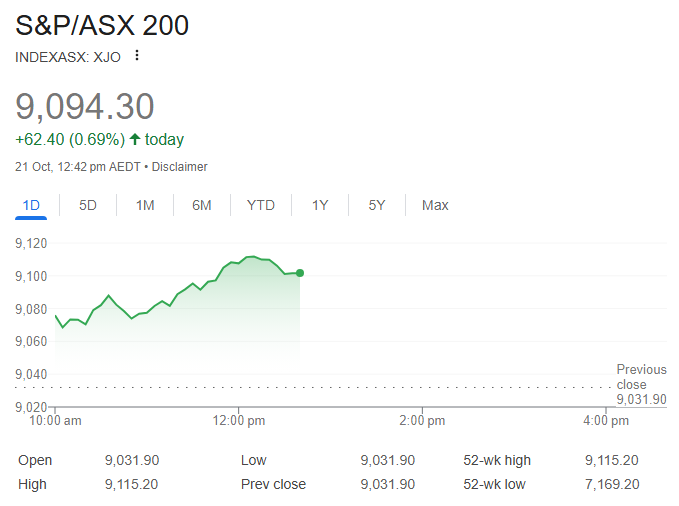
Task: Open the Disclaimer link
Action: tap(180, 167)
